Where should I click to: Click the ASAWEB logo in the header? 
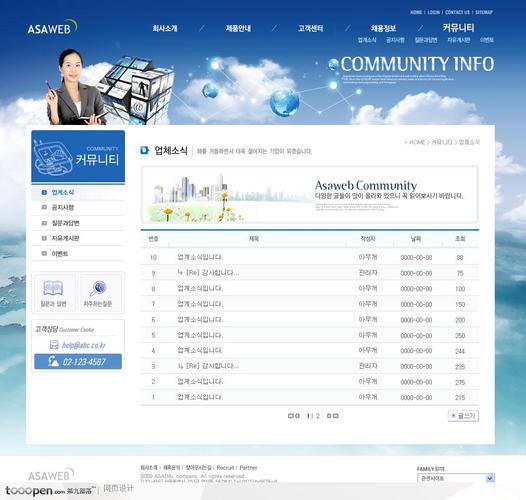[x=52, y=27]
